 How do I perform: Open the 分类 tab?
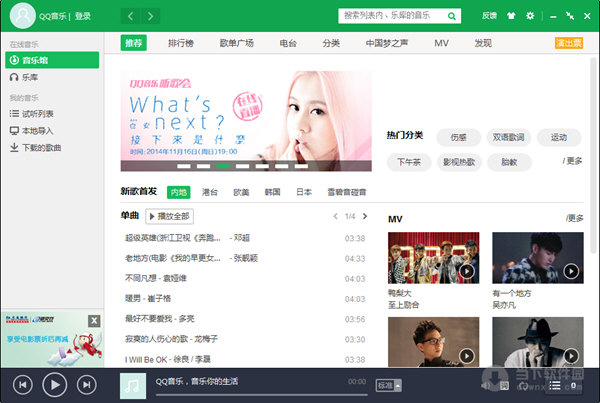pyautogui.click(x=331, y=43)
